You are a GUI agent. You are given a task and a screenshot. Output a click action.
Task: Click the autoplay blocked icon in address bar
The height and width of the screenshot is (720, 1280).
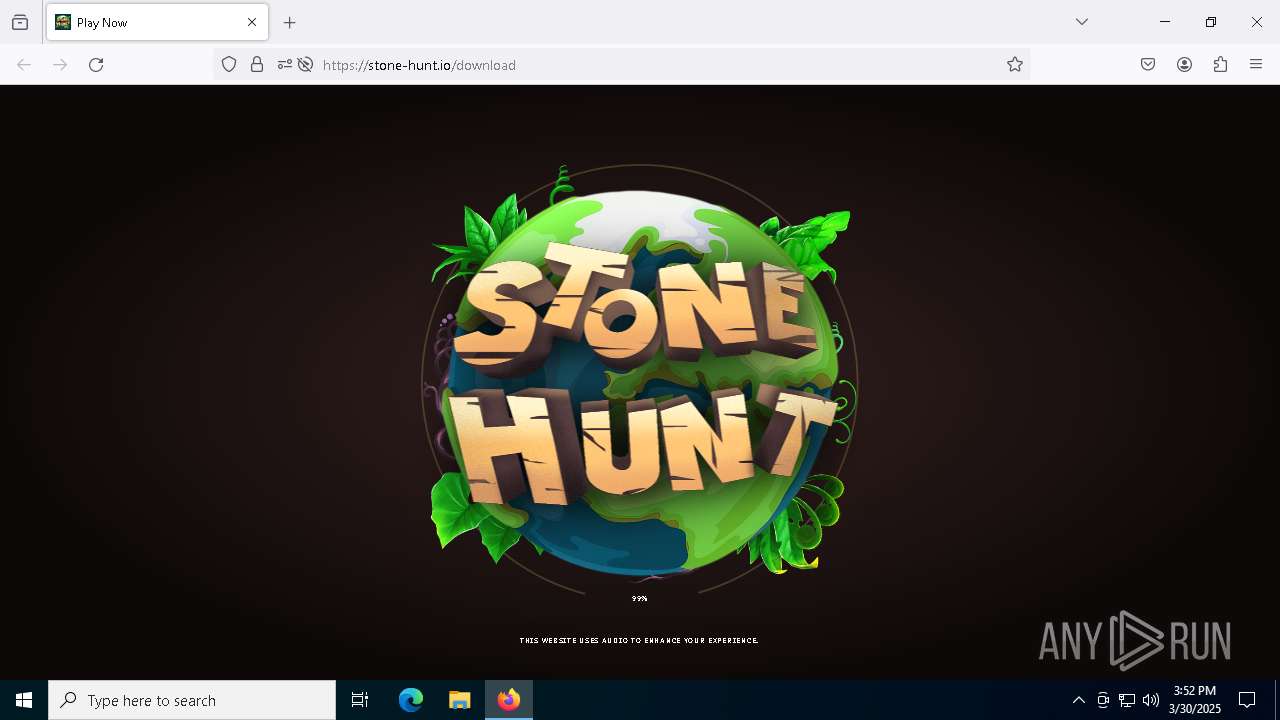point(306,65)
